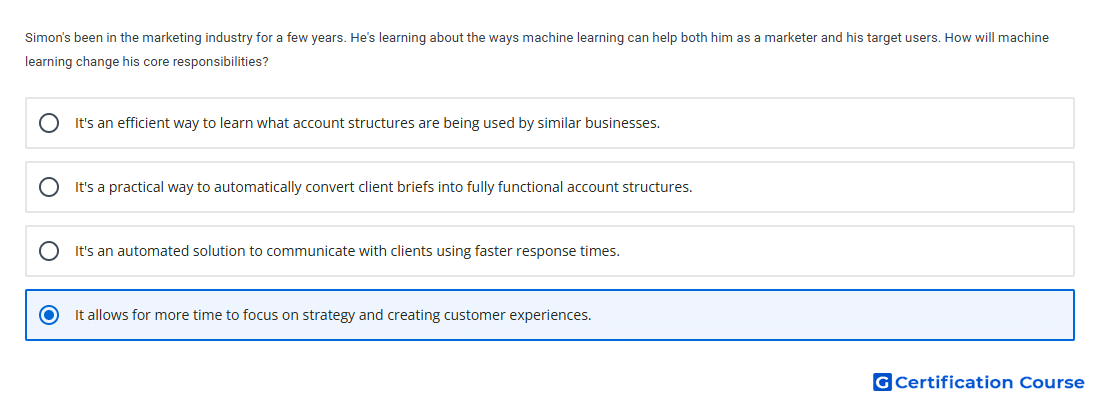Click the second answer option card about account structures

click(550, 187)
